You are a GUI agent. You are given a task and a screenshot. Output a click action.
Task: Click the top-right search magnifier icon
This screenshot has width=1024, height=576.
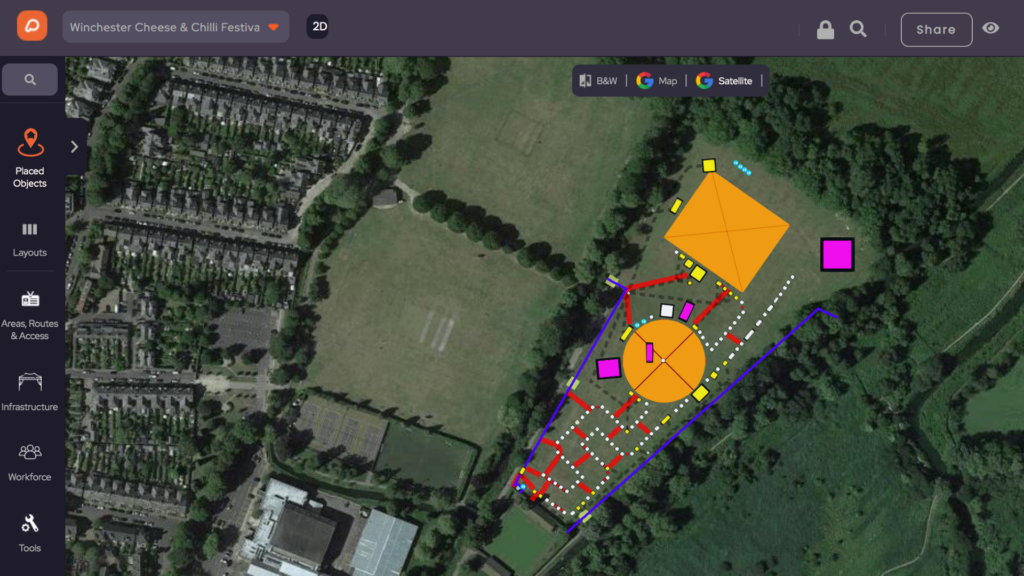point(858,29)
